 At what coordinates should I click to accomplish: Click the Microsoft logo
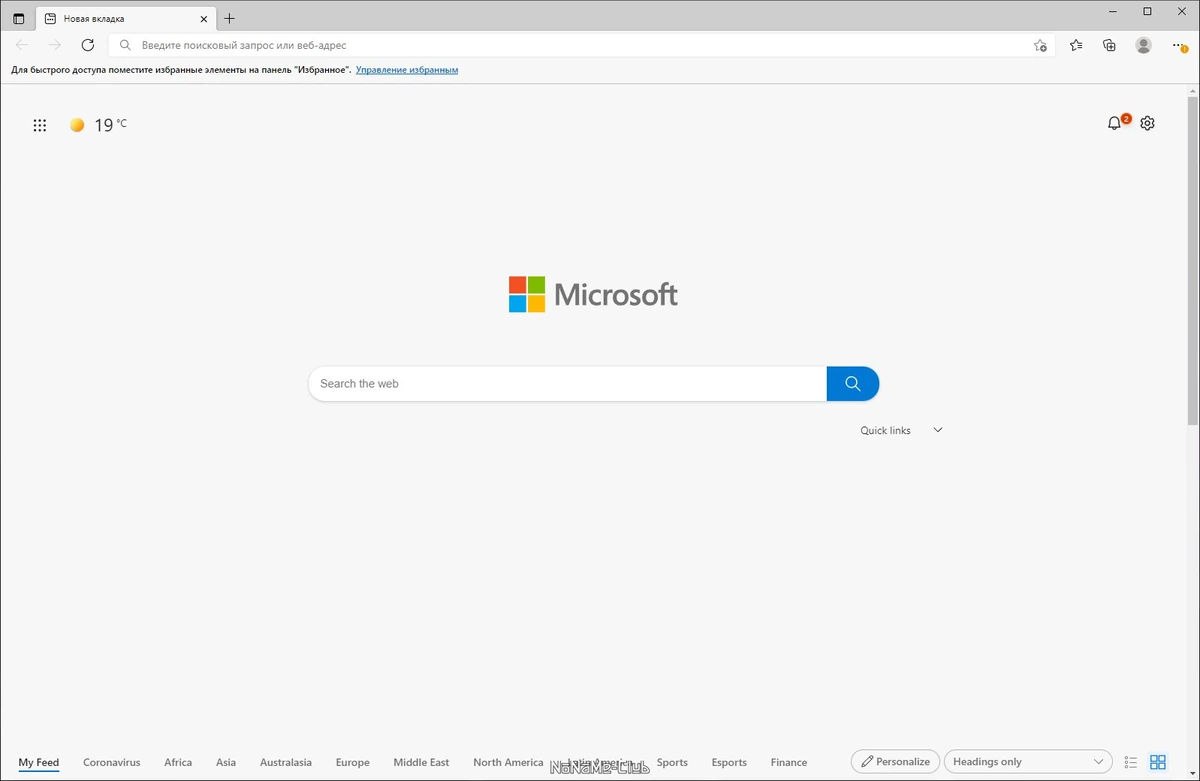click(x=593, y=294)
